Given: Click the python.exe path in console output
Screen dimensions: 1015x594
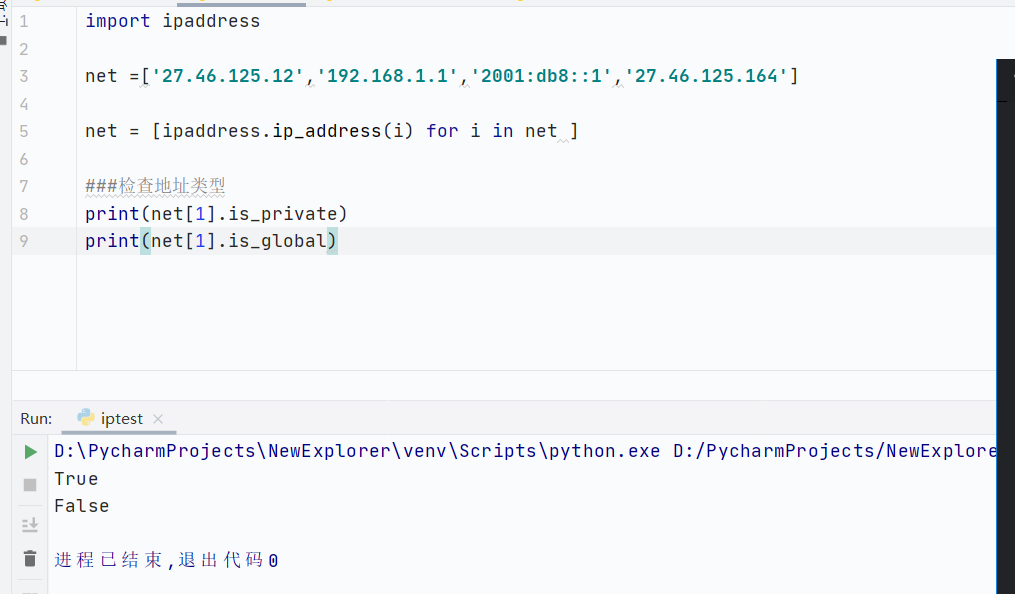Looking at the screenshot, I should (x=357, y=451).
